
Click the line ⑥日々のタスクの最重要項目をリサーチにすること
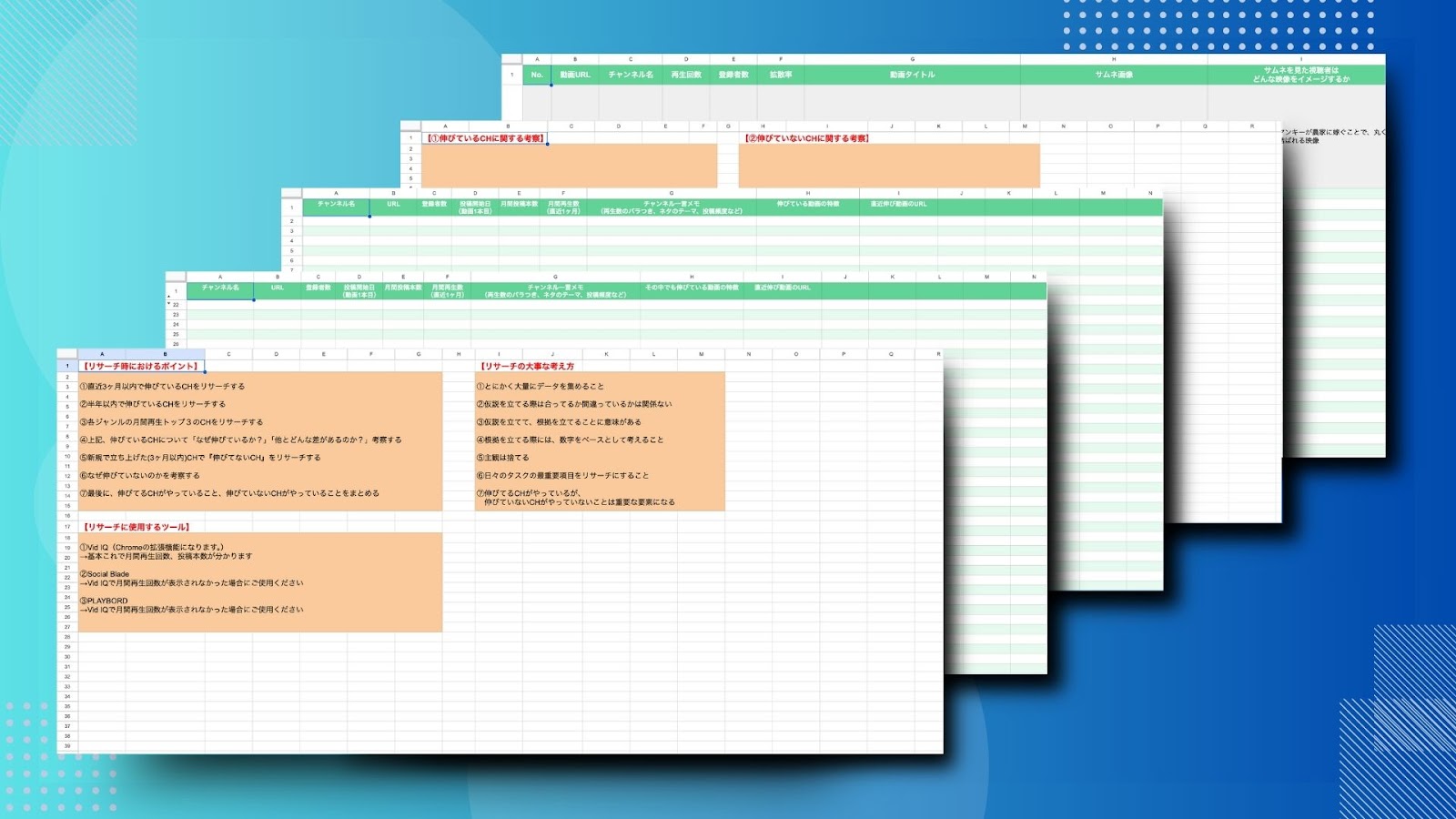562,475
